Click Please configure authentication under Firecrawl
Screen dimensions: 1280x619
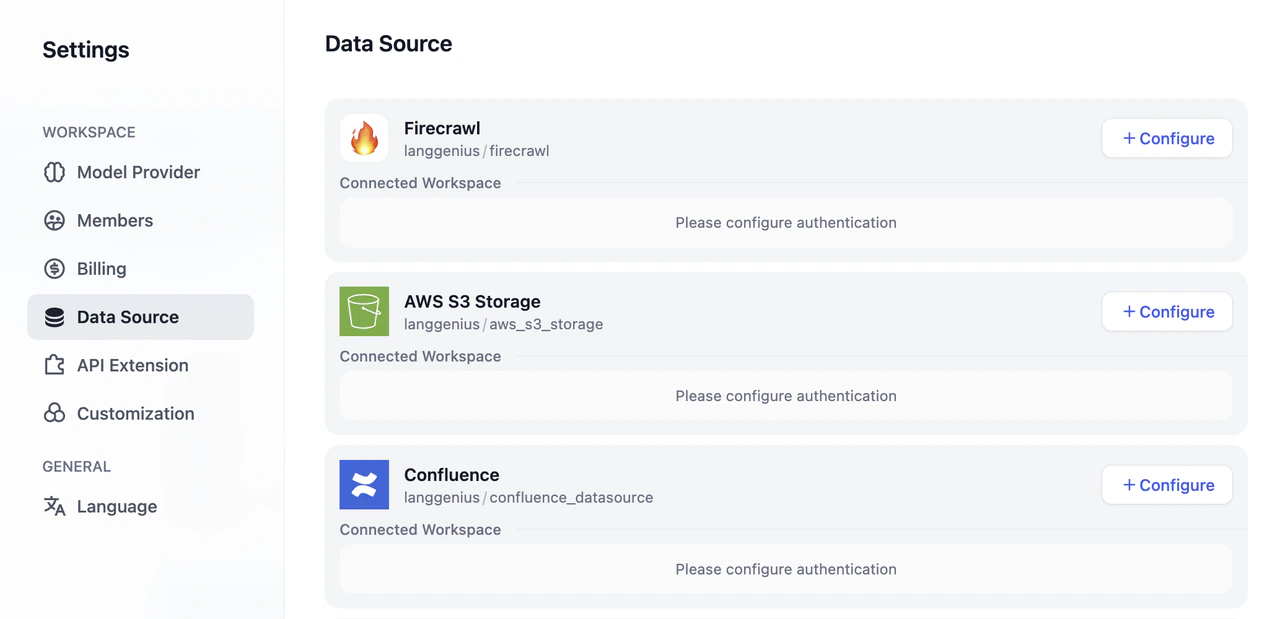pyautogui.click(x=786, y=222)
